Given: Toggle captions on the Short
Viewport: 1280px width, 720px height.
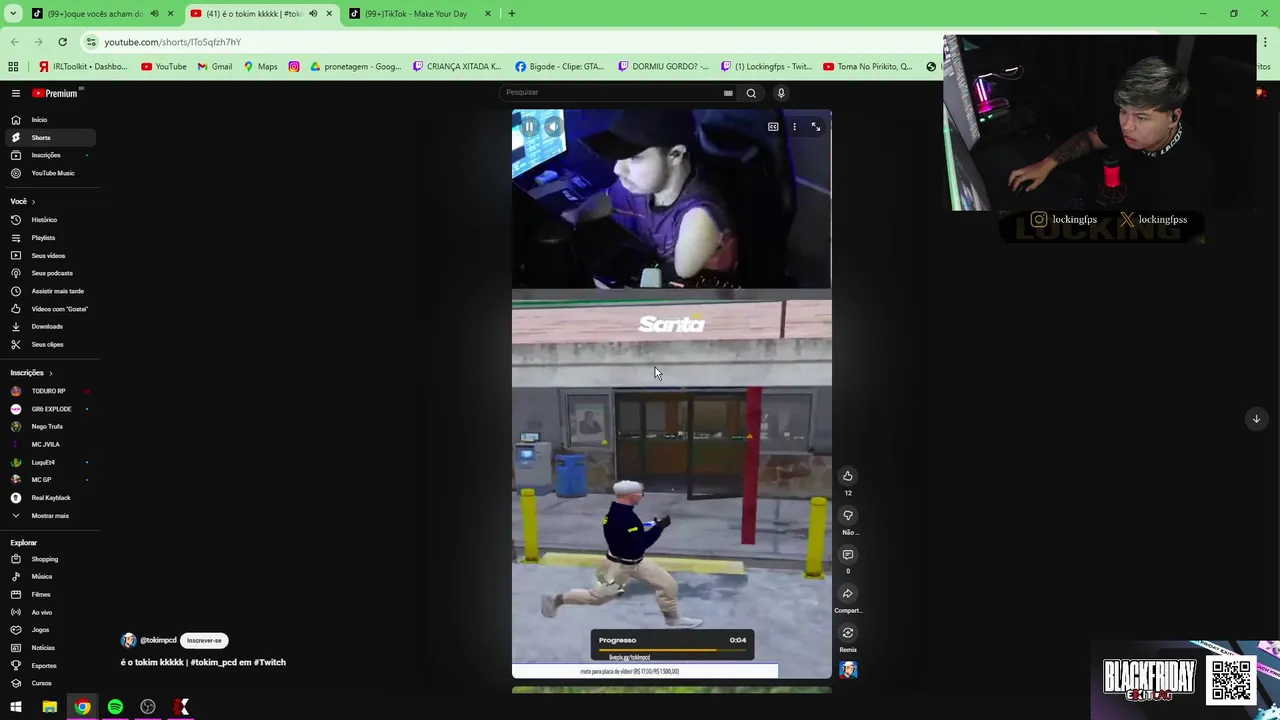Looking at the screenshot, I should [773, 127].
